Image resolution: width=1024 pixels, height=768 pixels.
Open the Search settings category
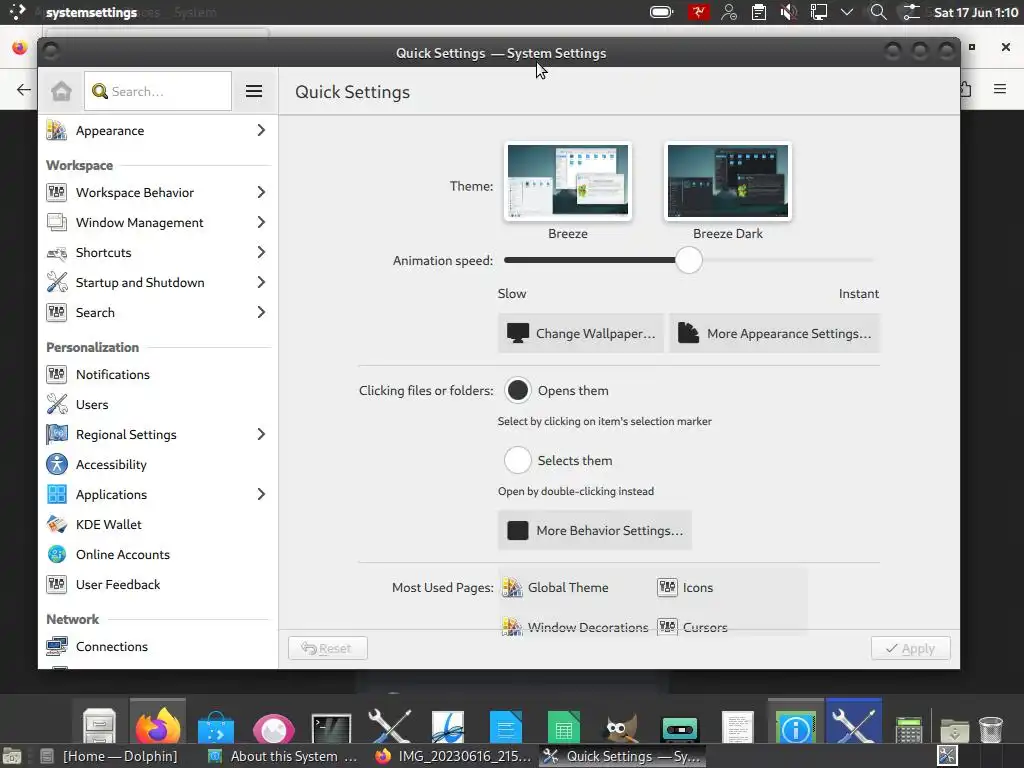point(157,312)
